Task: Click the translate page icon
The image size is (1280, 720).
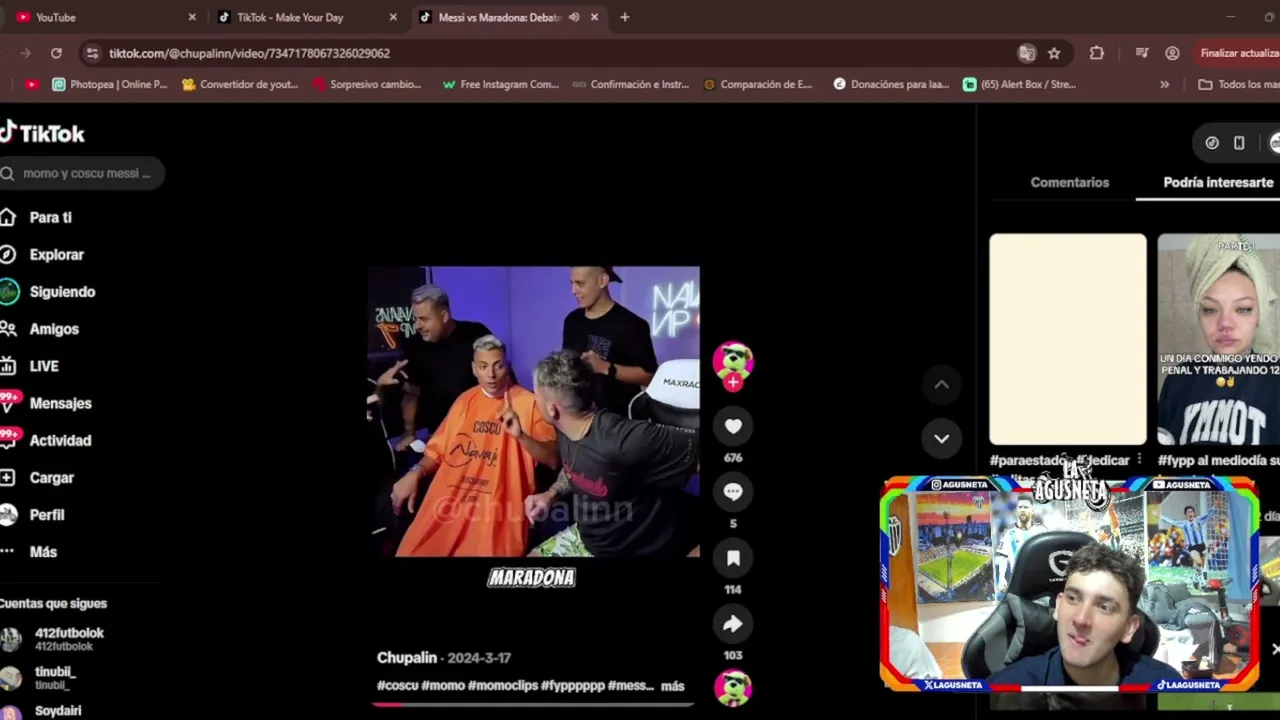Action: [x=1027, y=53]
